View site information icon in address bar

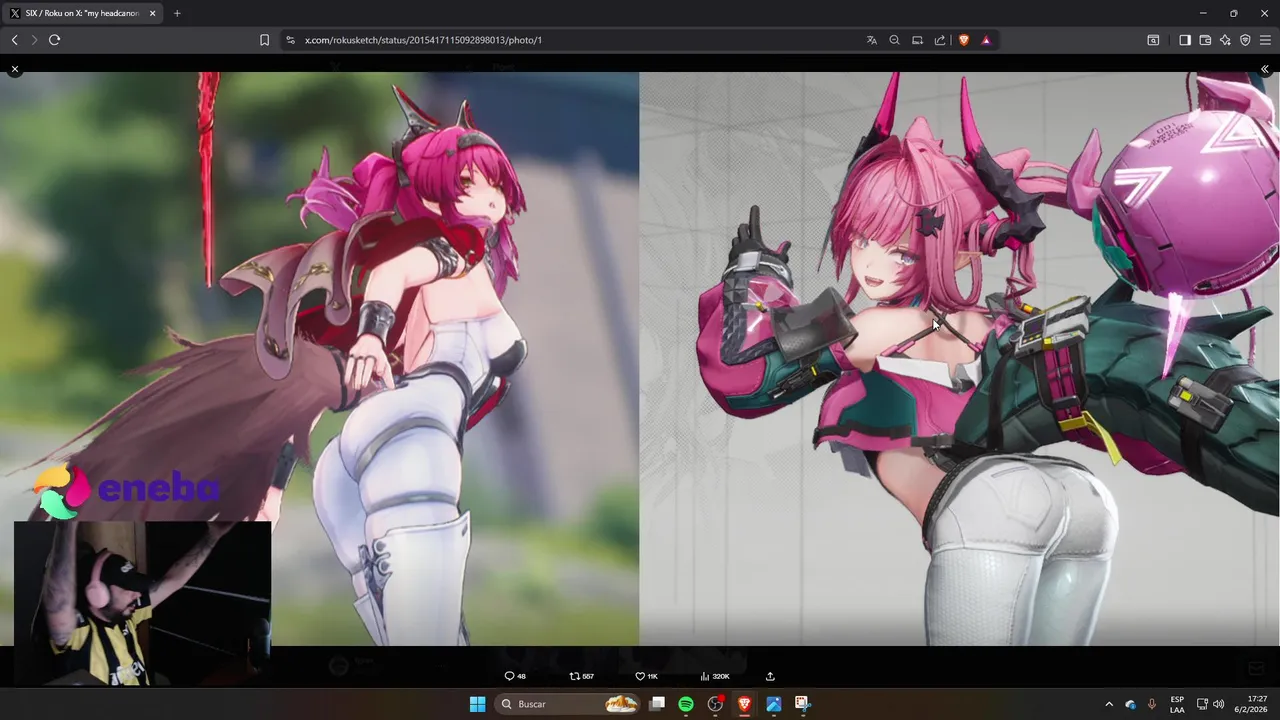click(x=290, y=40)
